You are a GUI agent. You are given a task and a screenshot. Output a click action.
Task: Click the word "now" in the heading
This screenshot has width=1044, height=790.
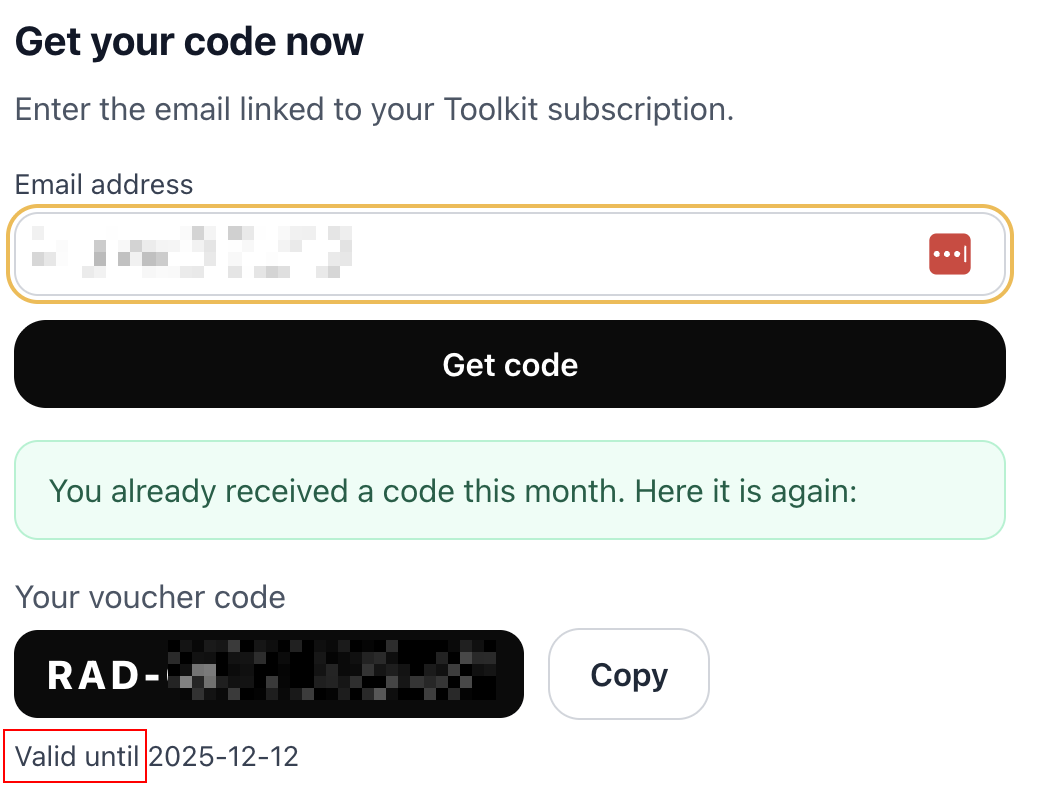click(324, 42)
